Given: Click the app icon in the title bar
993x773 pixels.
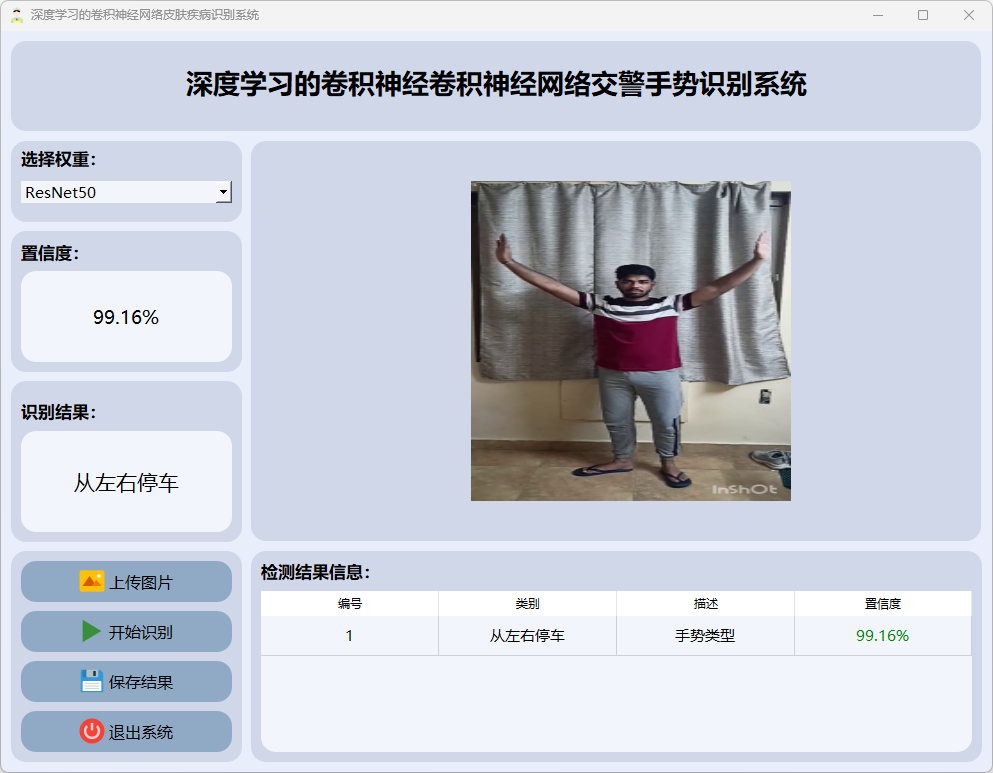Looking at the screenshot, I should pyautogui.click(x=16, y=15).
